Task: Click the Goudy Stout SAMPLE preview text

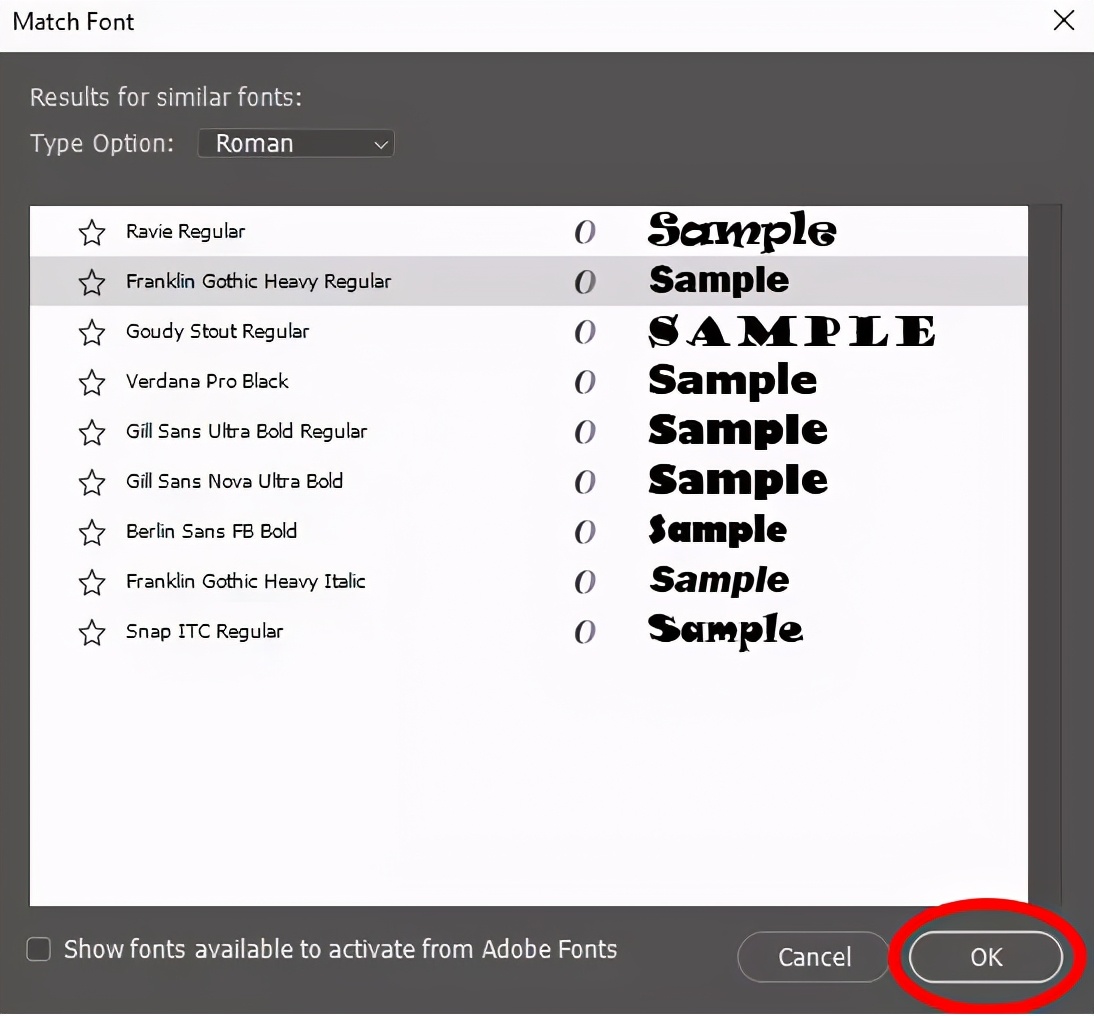Action: [792, 332]
